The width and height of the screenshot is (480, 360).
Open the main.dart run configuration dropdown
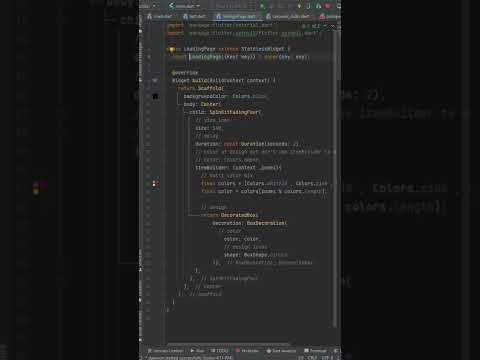tap(184, 6)
